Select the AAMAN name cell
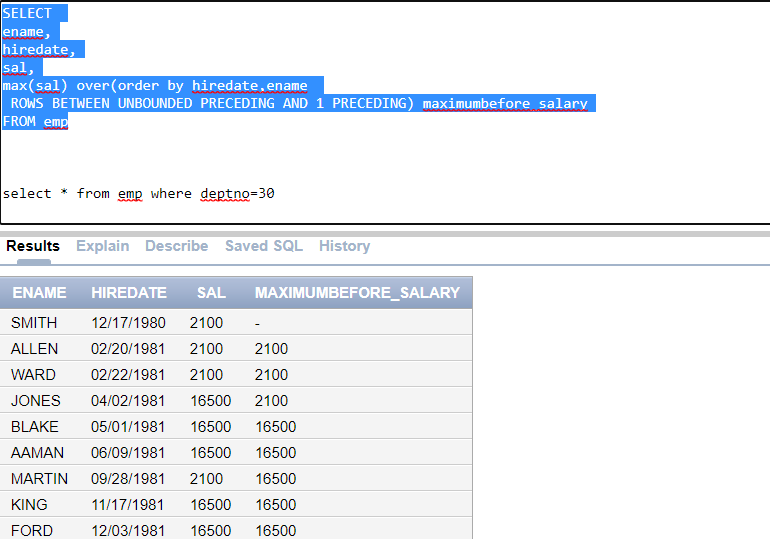 37,453
